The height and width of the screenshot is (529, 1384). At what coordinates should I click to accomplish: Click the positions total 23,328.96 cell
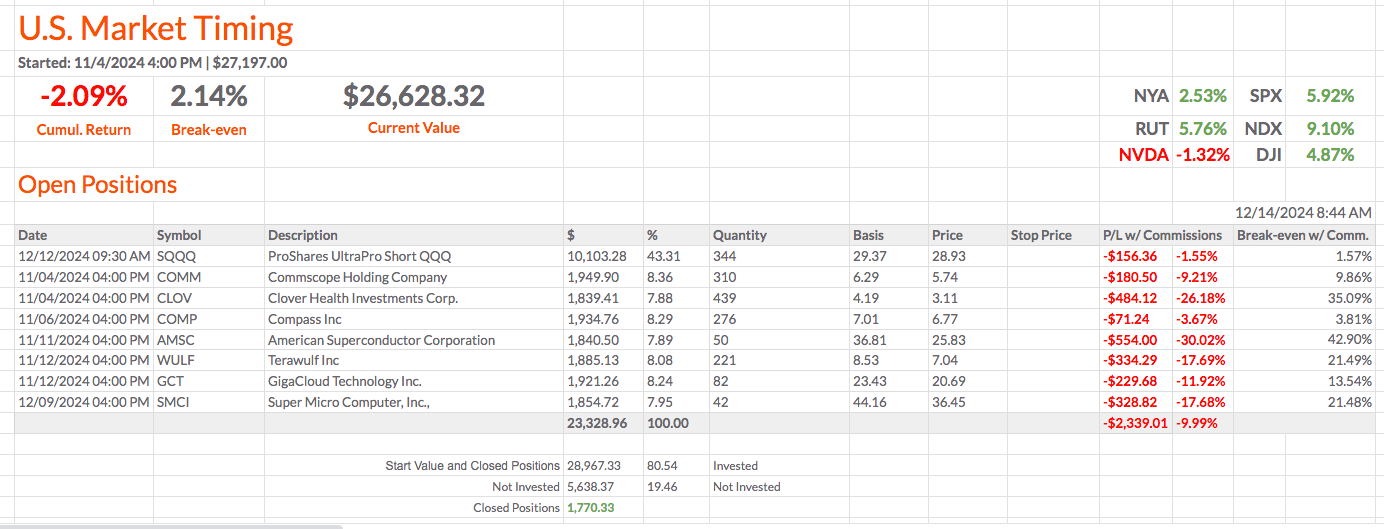tap(597, 423)
